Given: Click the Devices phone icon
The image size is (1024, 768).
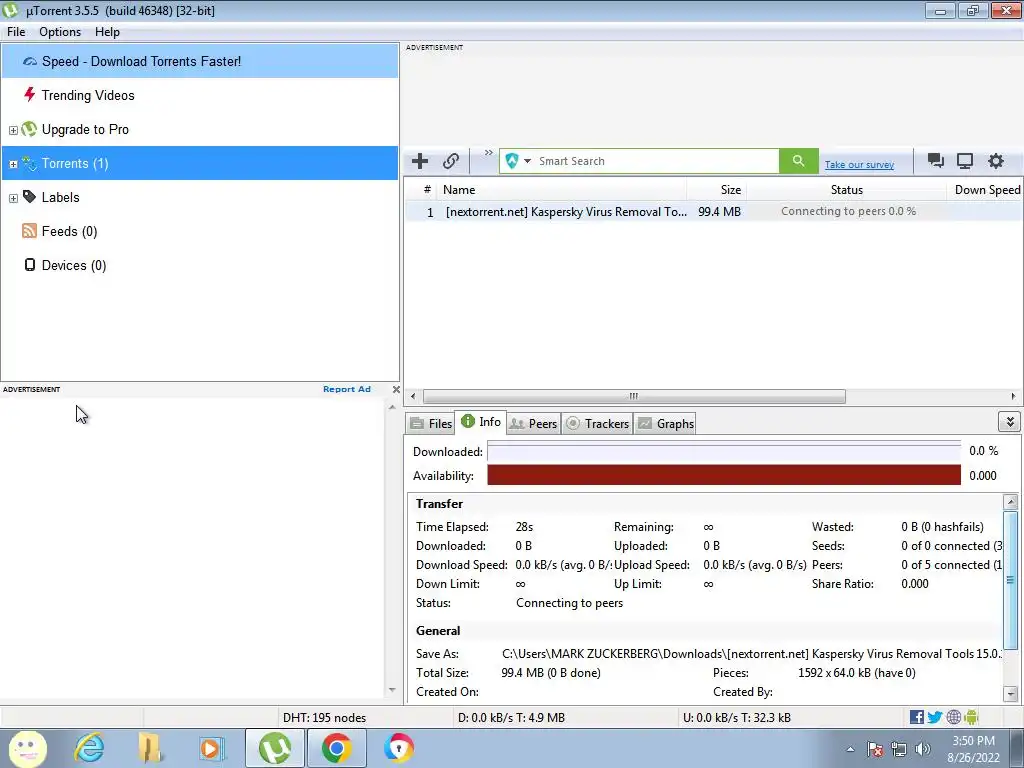Looking at the screenshot, I should (29, 264).
